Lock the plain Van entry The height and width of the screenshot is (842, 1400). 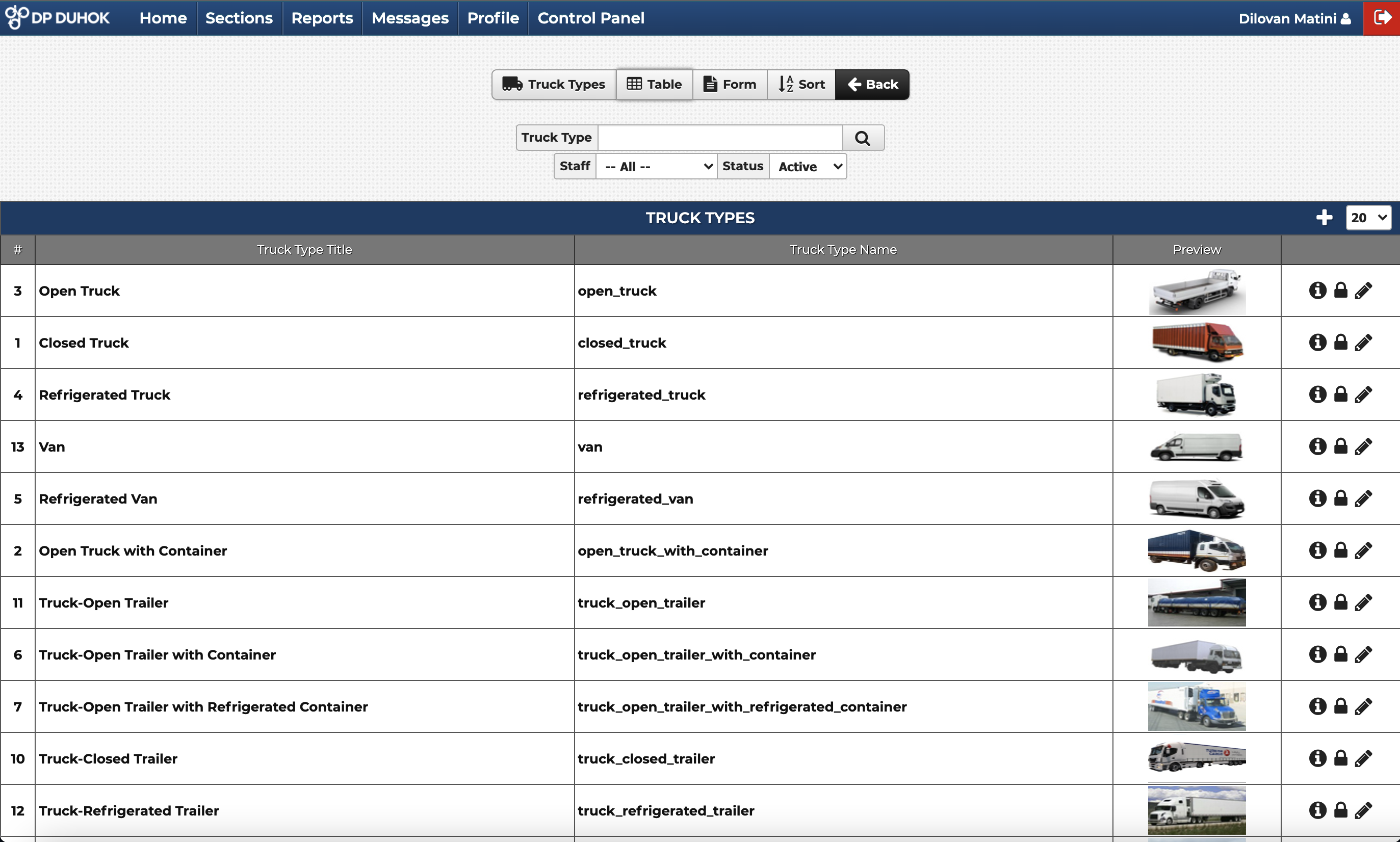click(1340, 446)
